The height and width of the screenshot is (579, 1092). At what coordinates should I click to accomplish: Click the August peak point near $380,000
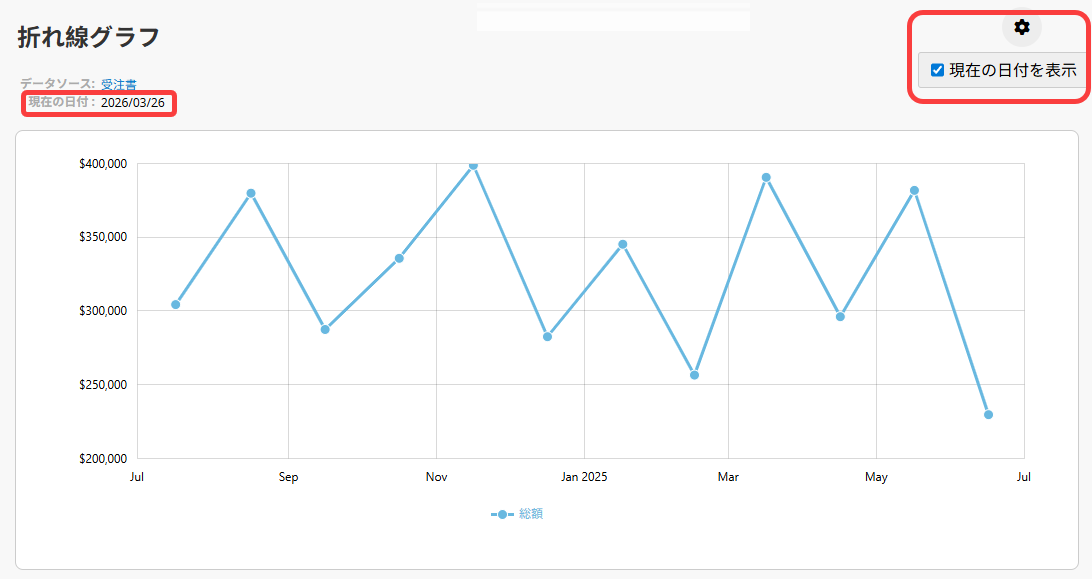pos(251,193)
